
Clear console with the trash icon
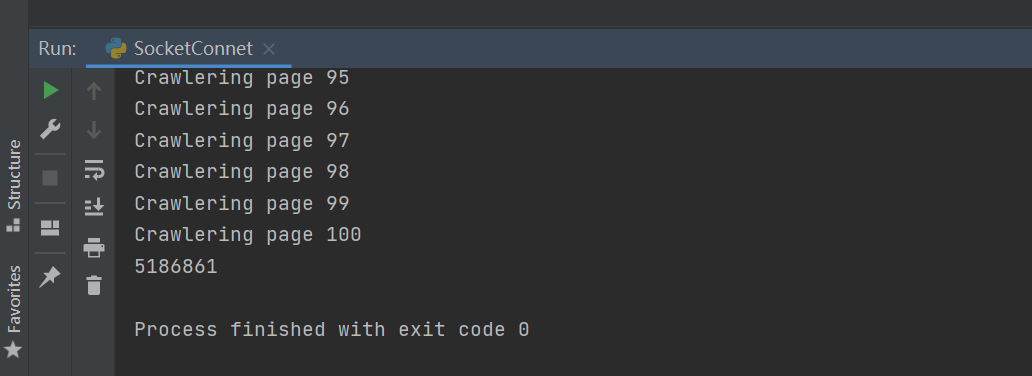point(94,285)
